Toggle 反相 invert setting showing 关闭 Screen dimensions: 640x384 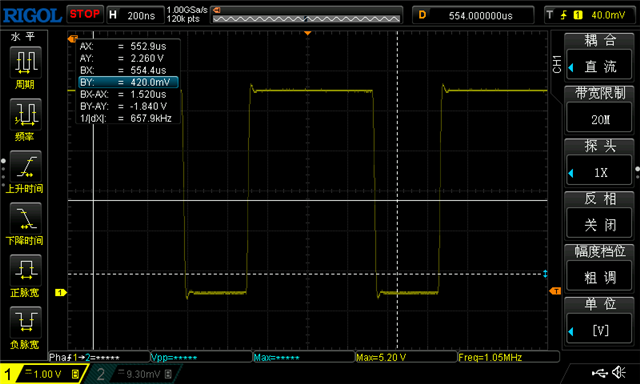(599, 215)
